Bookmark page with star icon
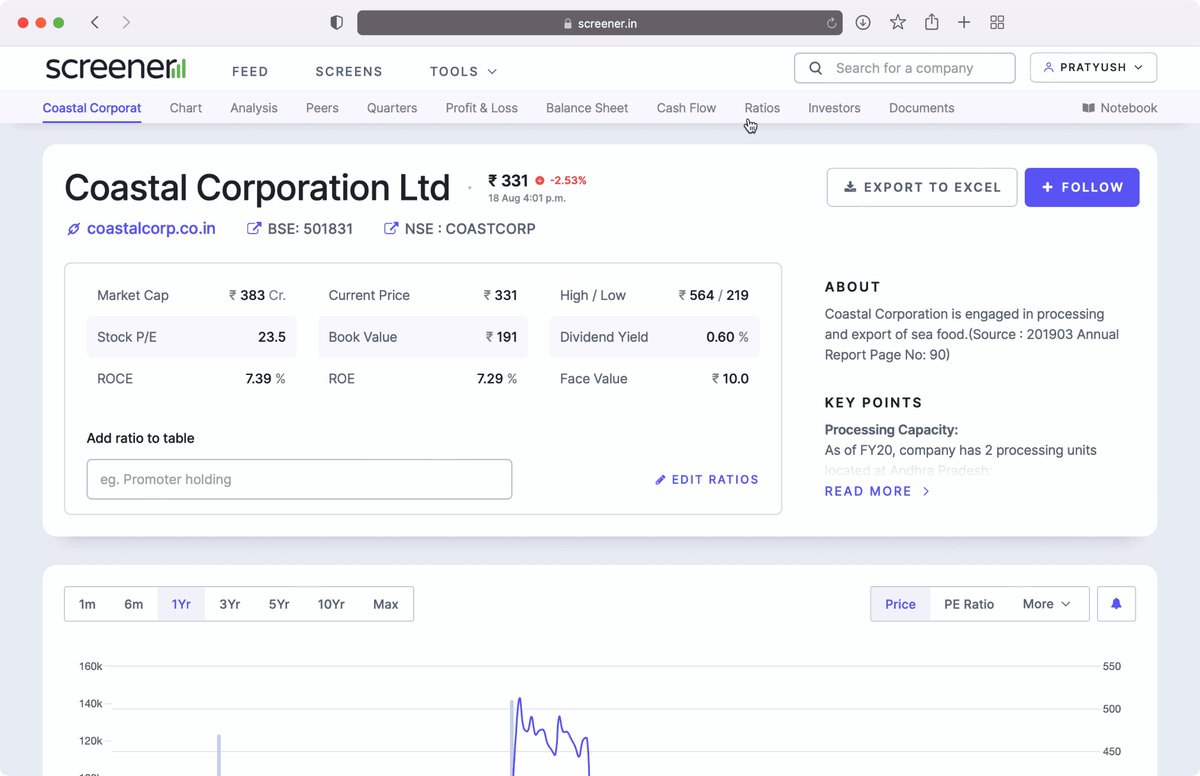 click(898, 22)
